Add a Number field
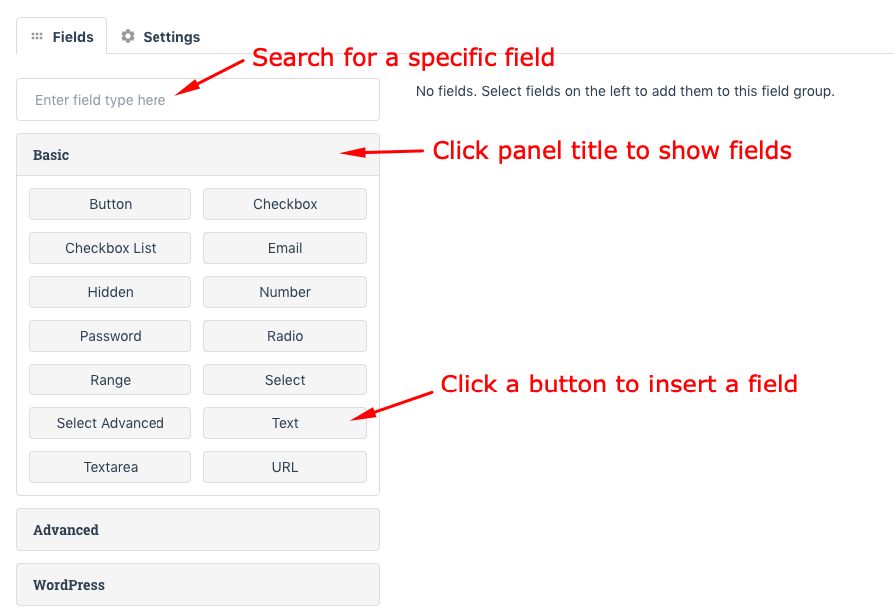This screenshot has height=616, width=894. click(x=284, y=292)
